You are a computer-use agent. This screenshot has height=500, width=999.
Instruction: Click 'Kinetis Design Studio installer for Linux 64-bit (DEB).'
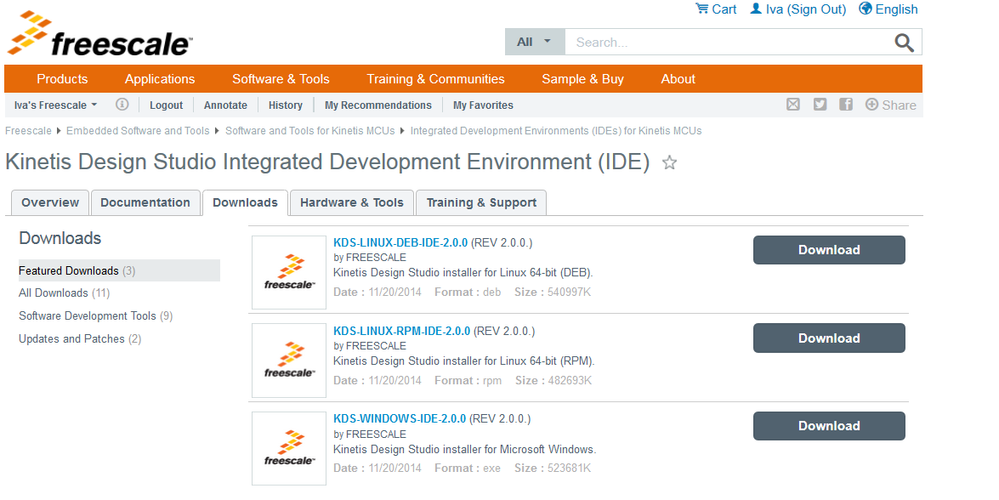[463, 273]
